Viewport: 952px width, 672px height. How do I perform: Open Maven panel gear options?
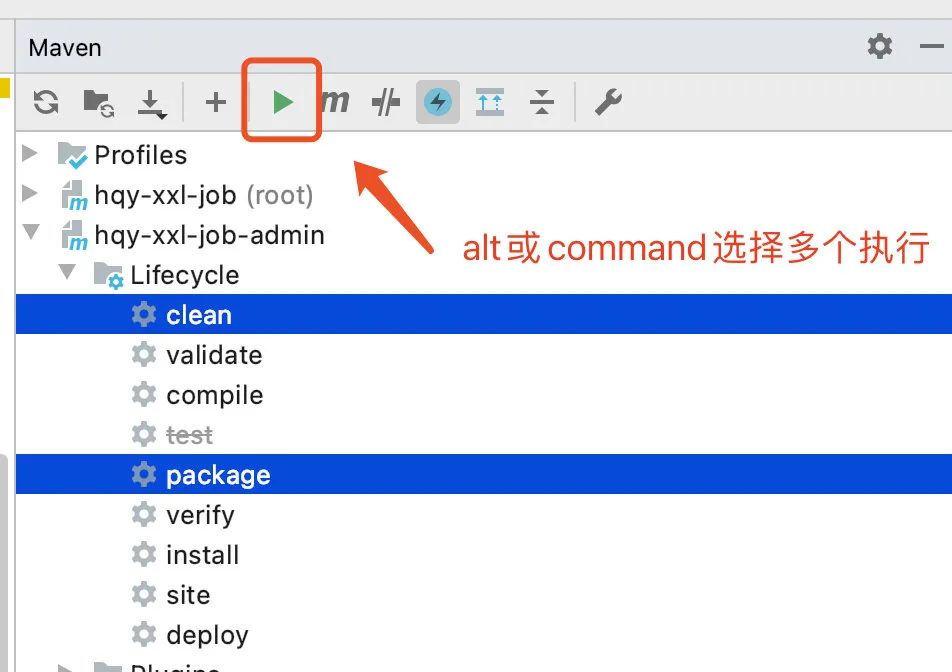tap(880, 46)
